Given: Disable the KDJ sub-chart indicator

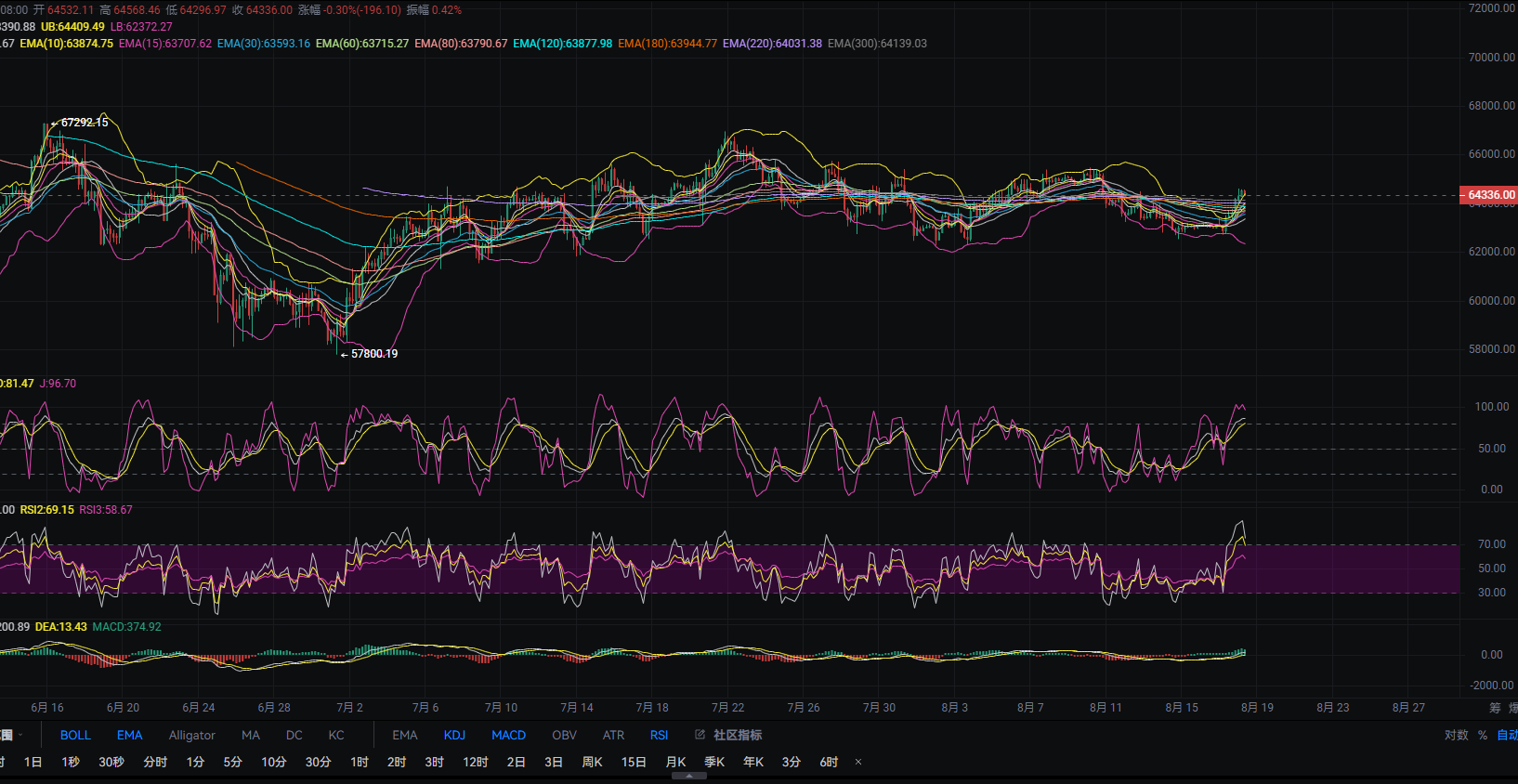Looking at the screenshot, I should 454,735.
